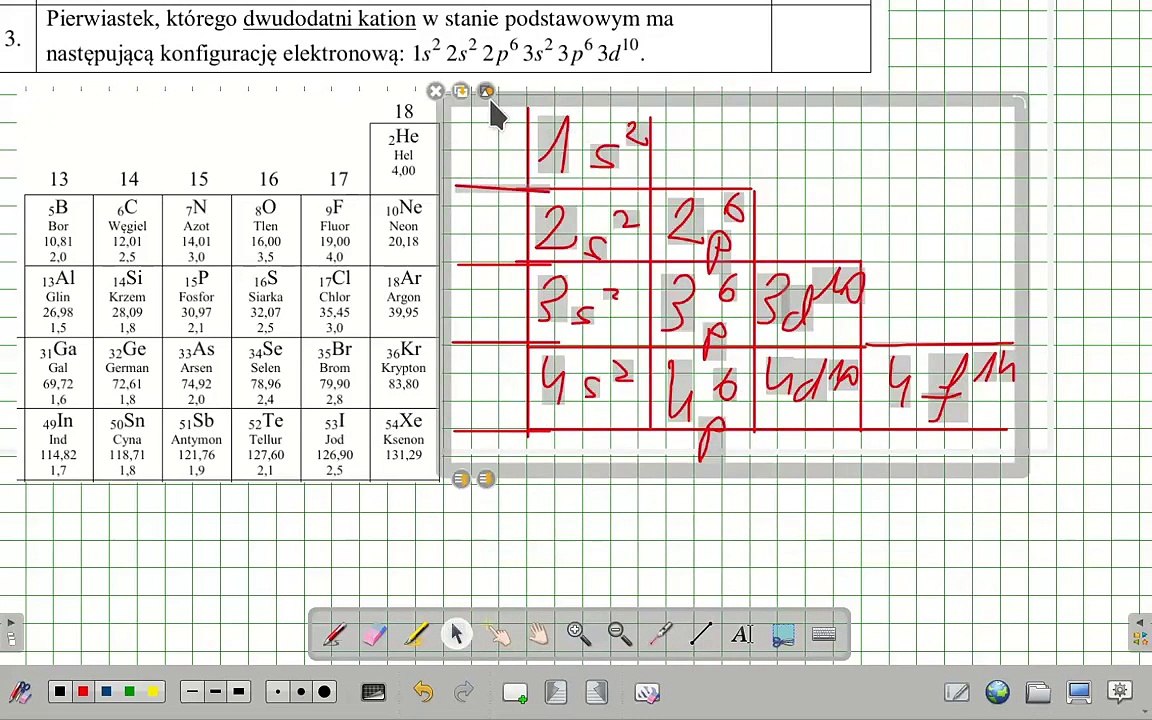Click the underlined 'dwudodatni kation' text
Viewport: 1152px width, 720px height.
tap(329, 18)
